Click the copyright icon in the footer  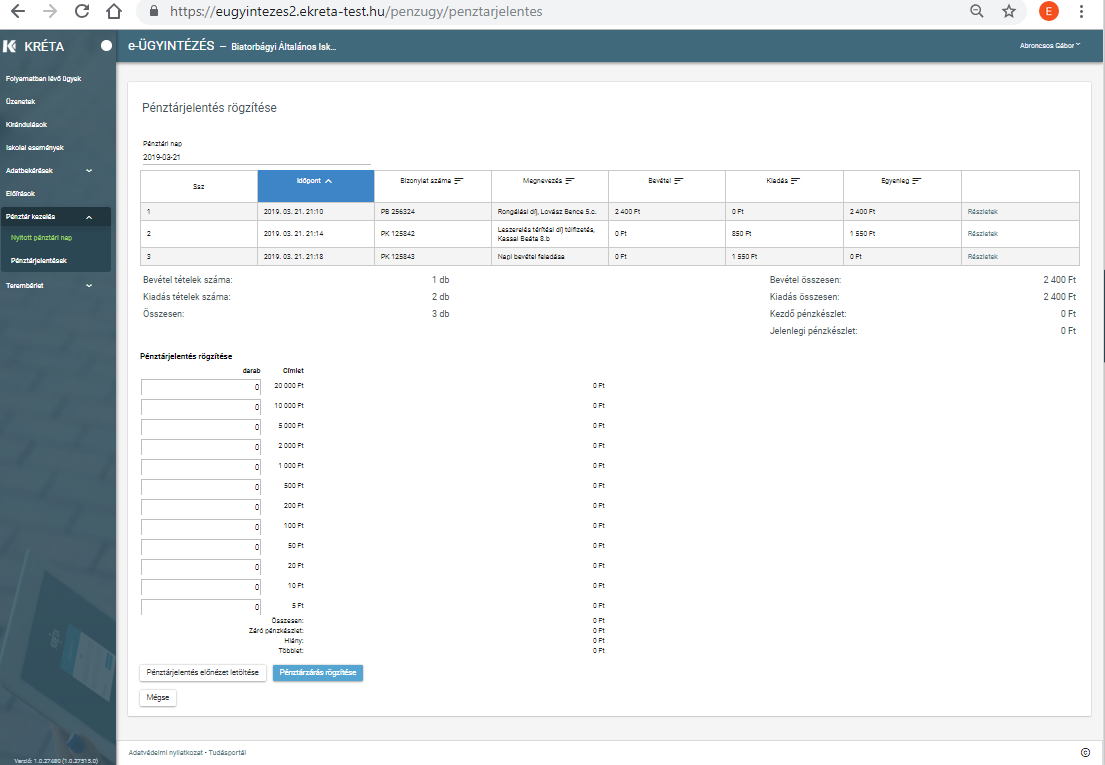[x=1085, y=753]
